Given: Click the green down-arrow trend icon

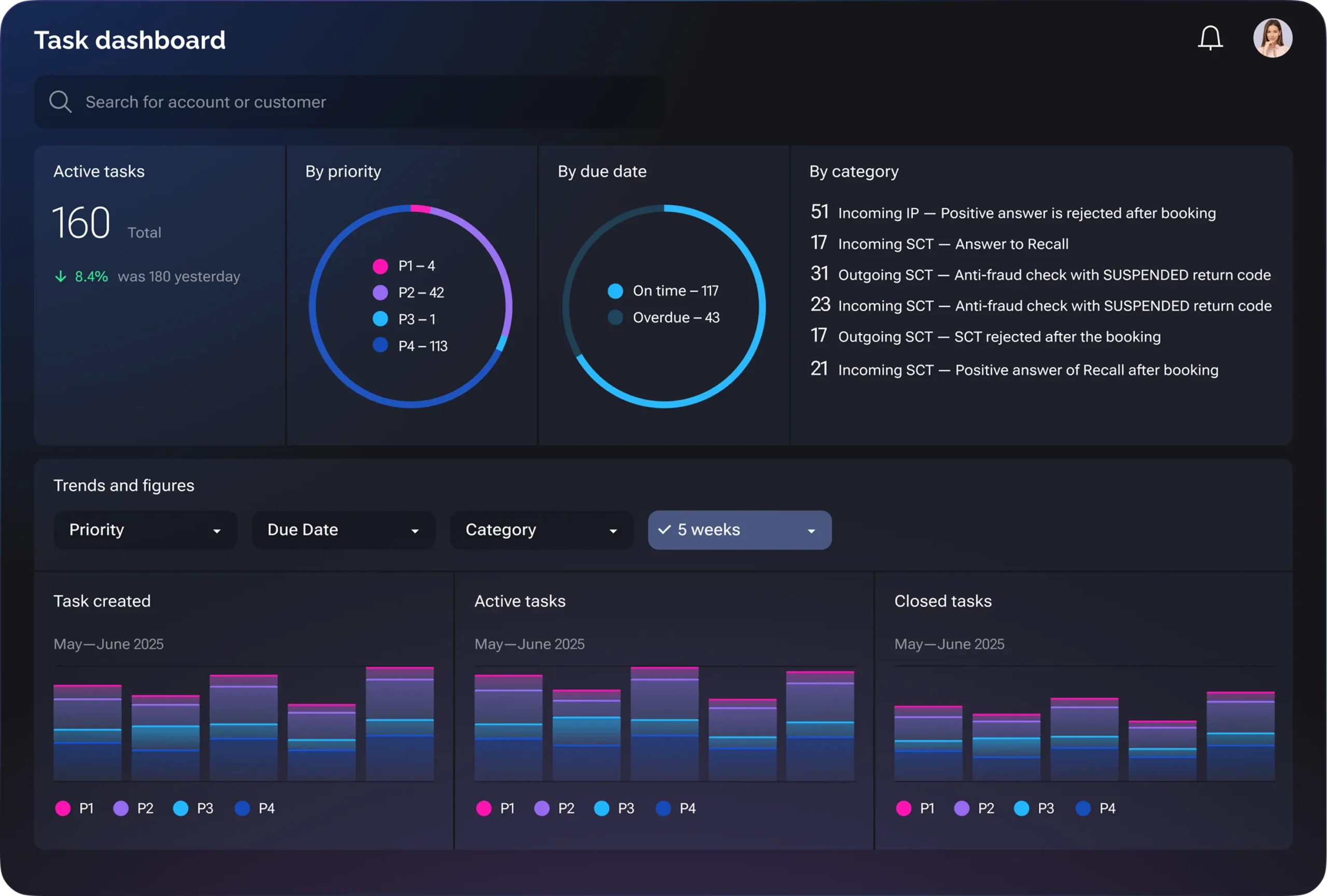Looking at the screenshot, I should click(61, 277).
